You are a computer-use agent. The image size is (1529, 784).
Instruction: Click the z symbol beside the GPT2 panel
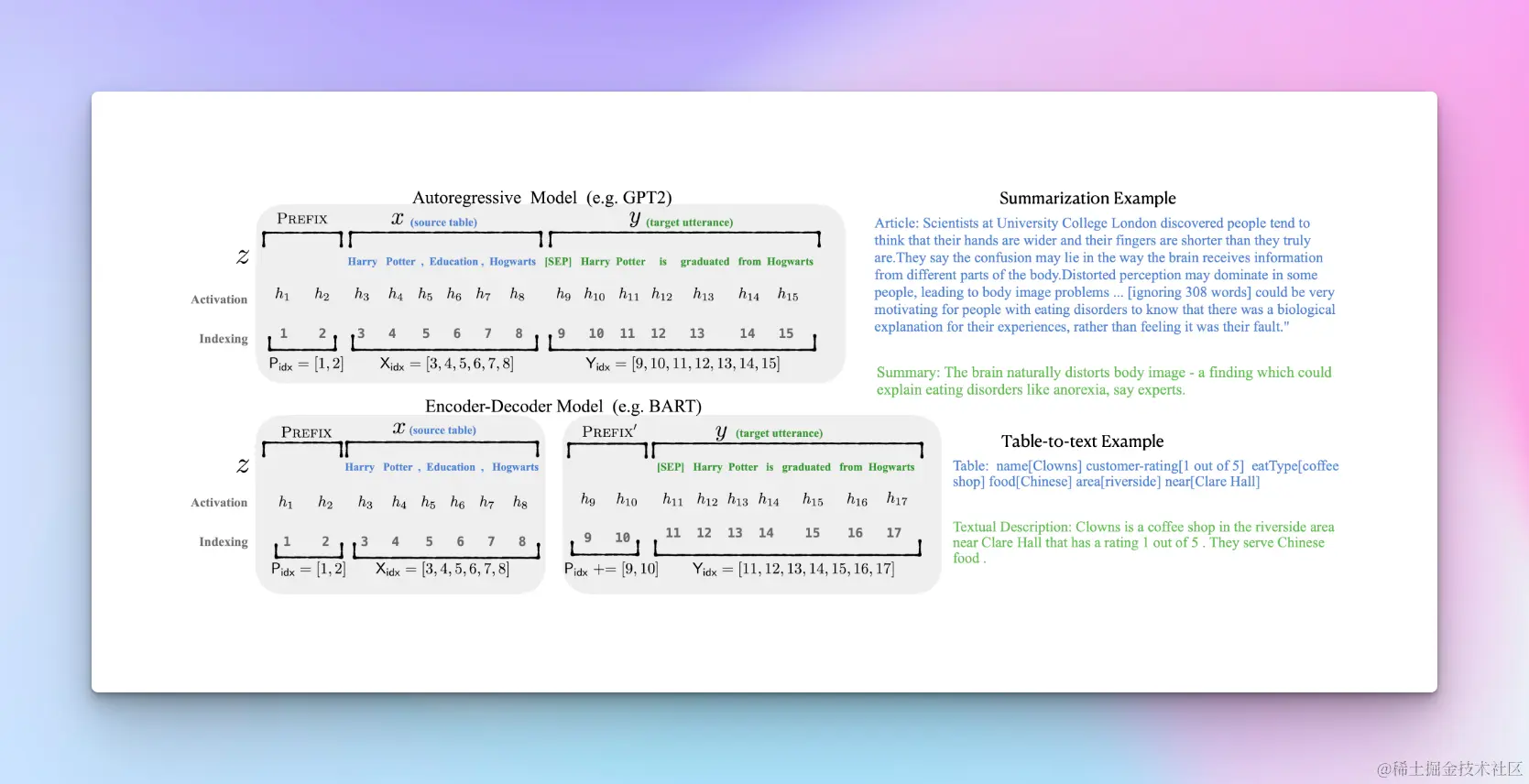[x=243, y=257]
